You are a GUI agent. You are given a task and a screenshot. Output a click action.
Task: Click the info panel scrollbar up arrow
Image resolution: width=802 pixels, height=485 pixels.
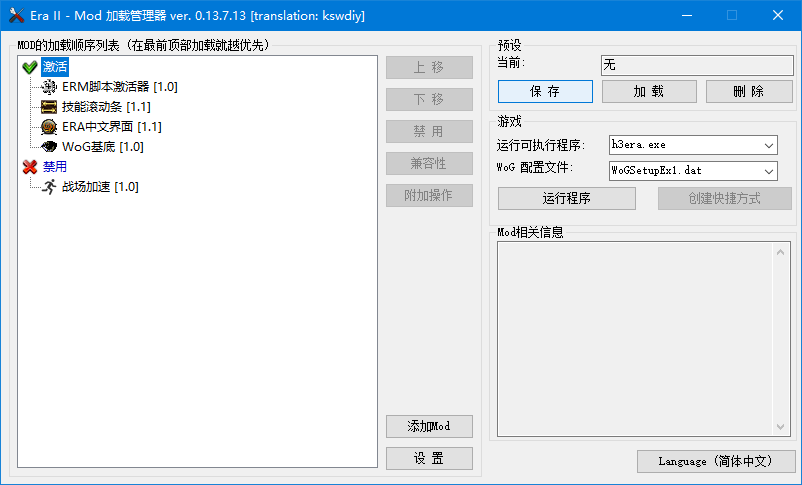[781, 252]
